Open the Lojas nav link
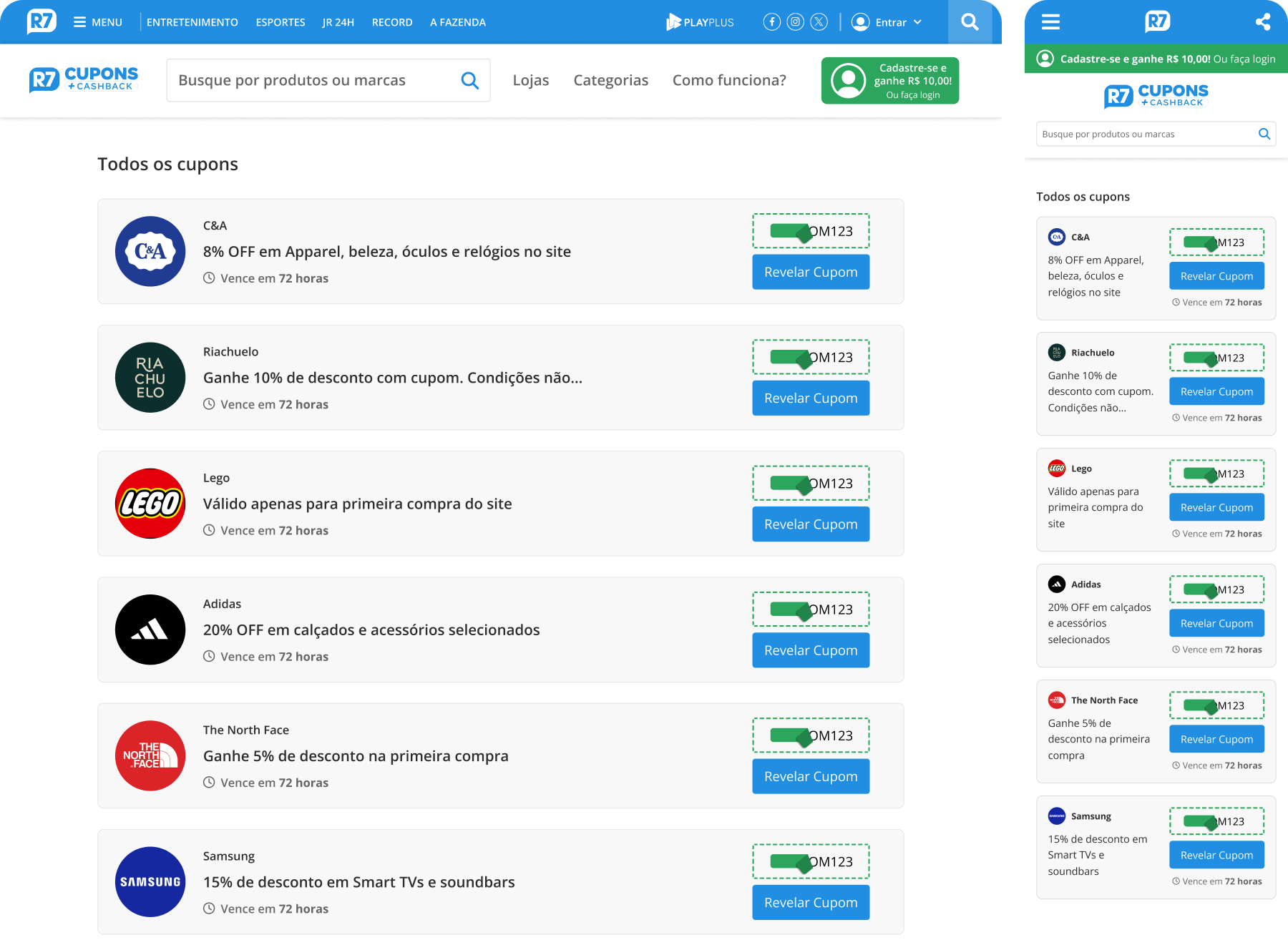 pos(531,80)
